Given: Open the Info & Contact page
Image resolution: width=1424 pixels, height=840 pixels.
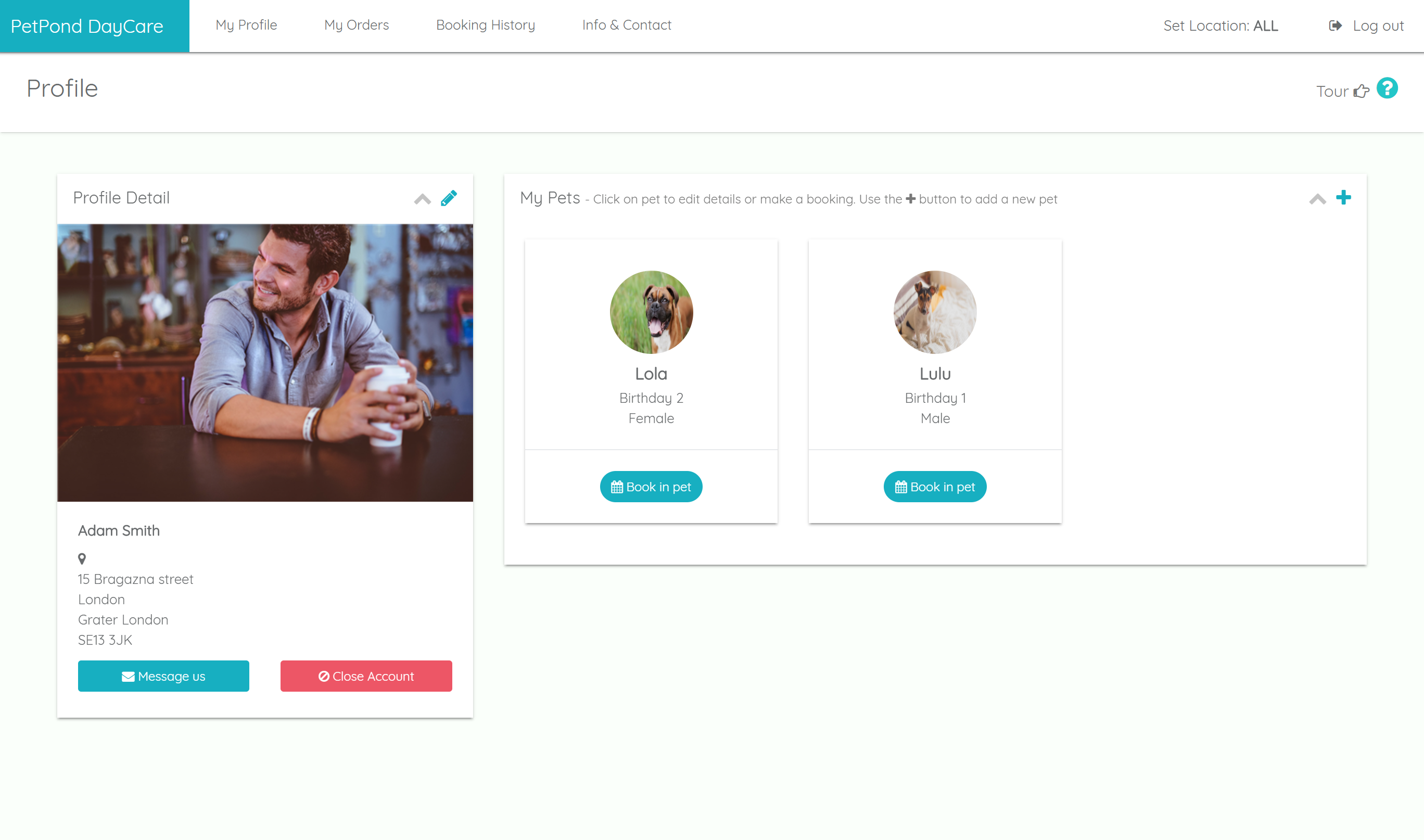Looking at the screenshot, I should click(627, 25).
